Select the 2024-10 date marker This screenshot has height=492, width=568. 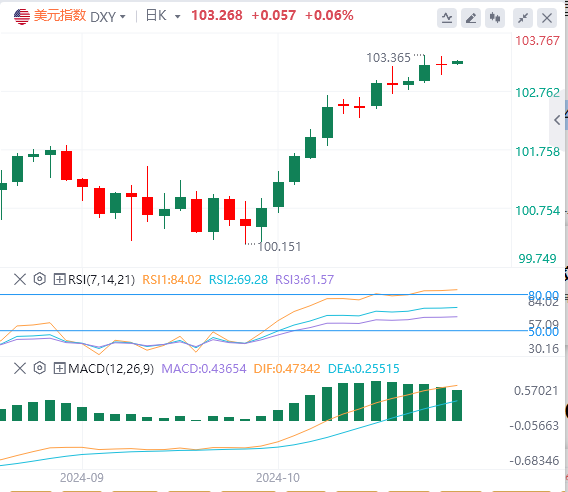[x=278, y=478]
